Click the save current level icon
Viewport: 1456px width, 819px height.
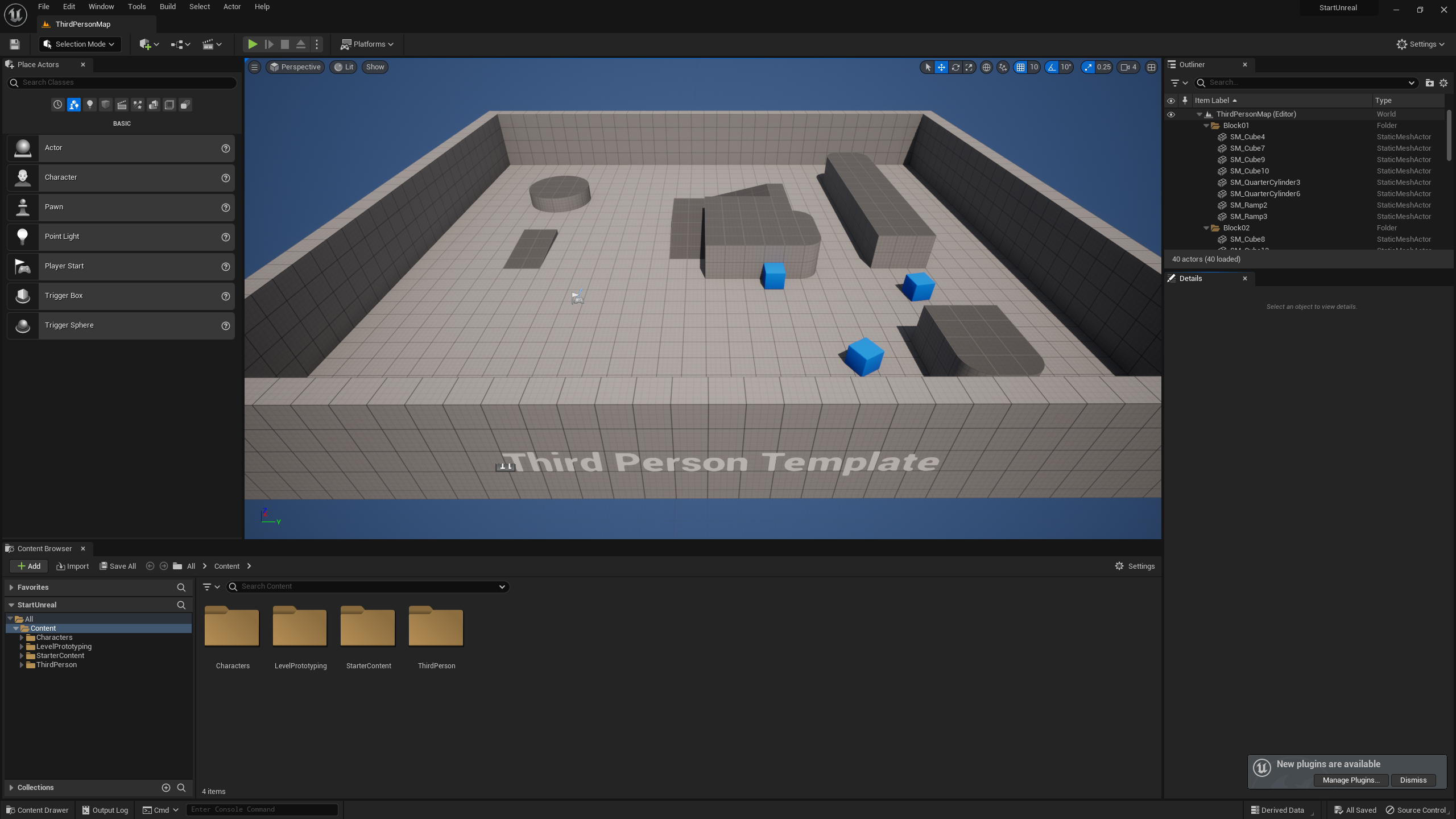(x=15, y=44)
